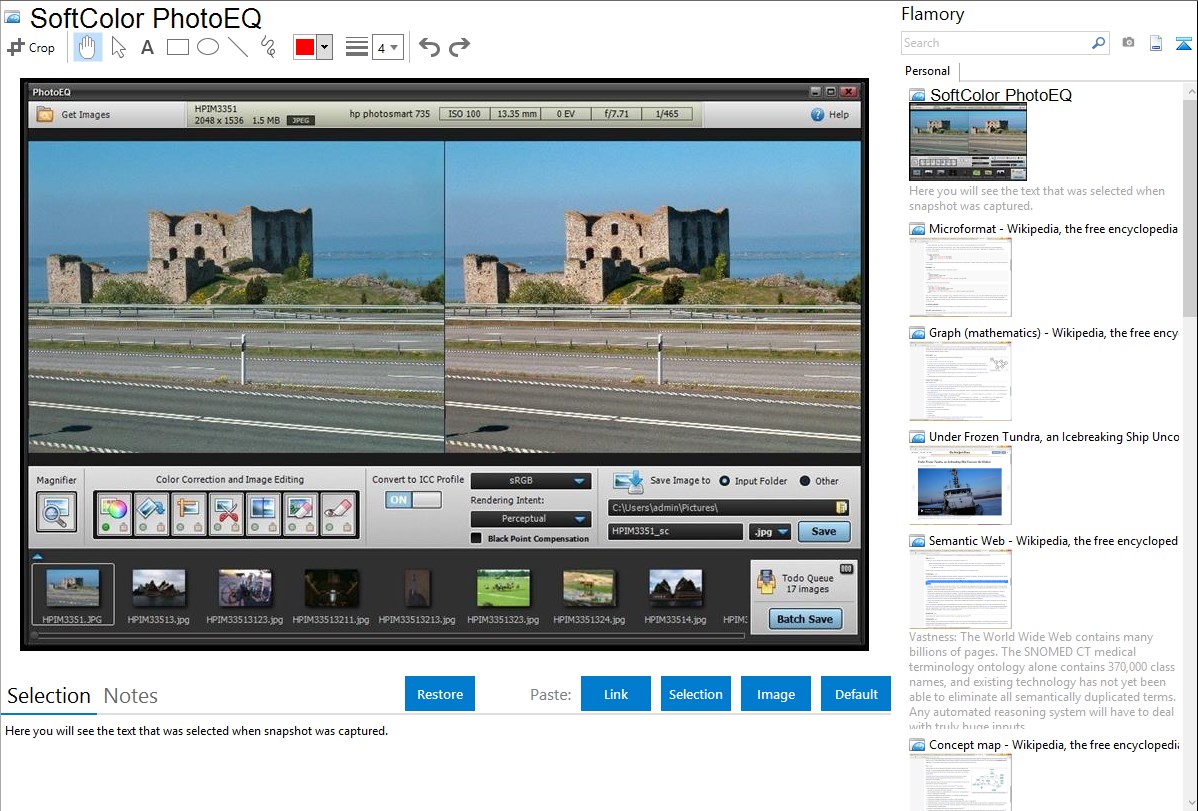Click the search magnifier icon in Flamory

click(x=1098, y=43)
